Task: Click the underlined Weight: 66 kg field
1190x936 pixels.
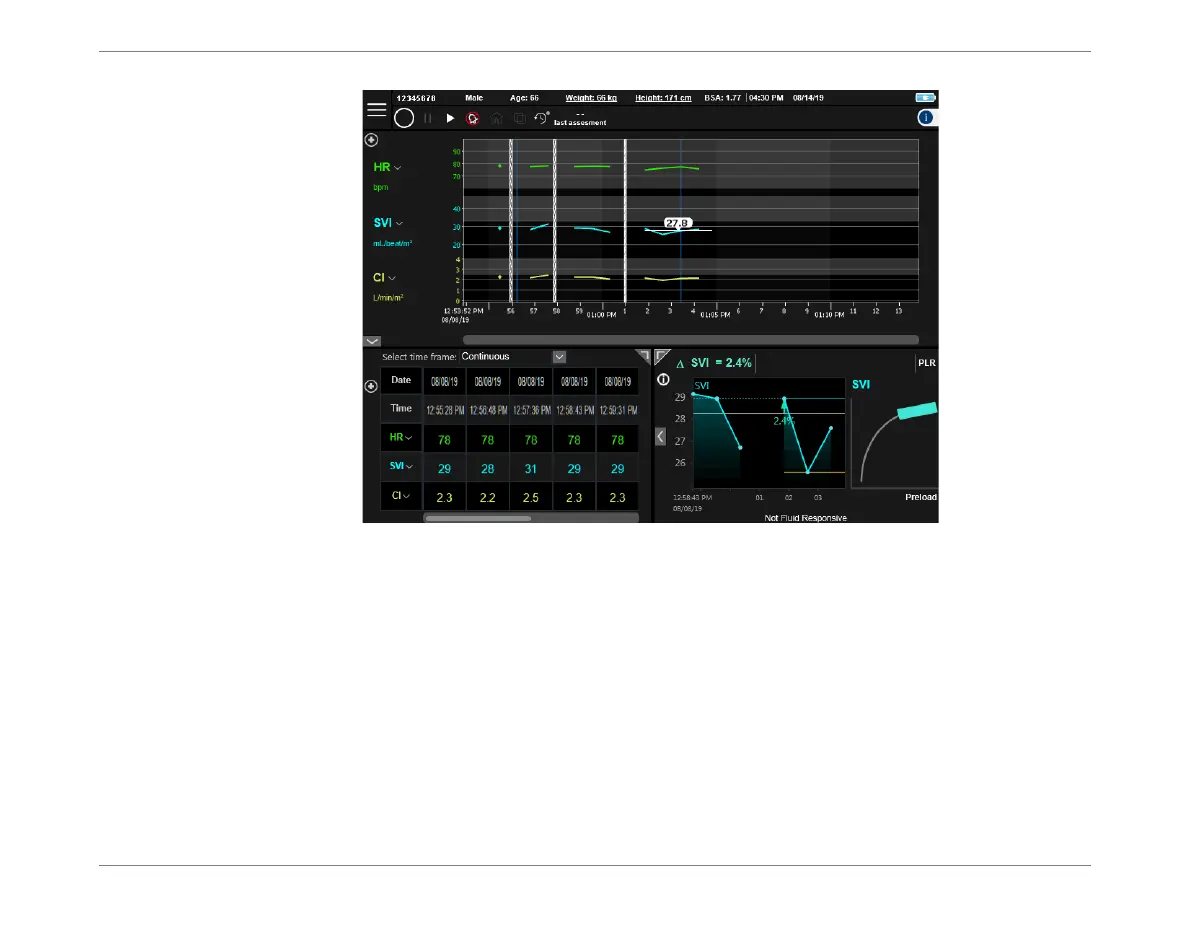Action: point(591,98)
